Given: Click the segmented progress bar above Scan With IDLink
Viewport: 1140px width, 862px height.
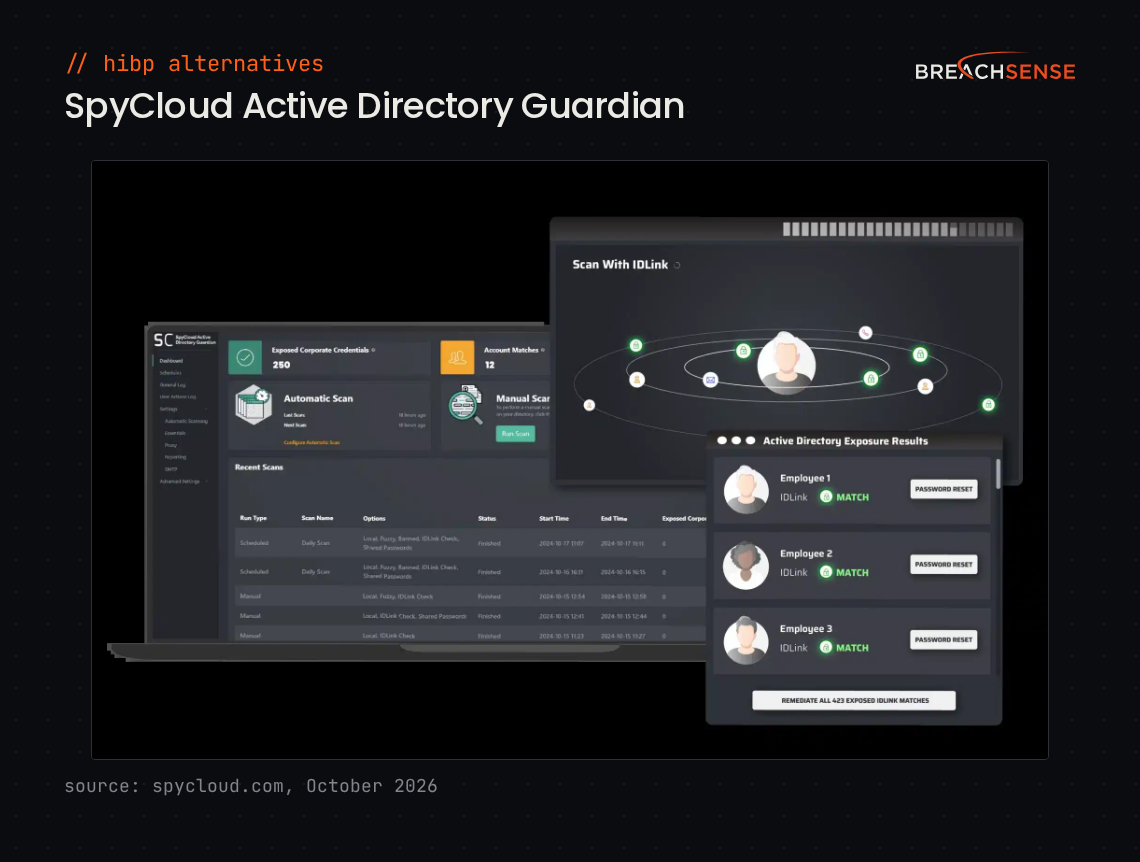Looking at the screenshot, I should point(898,230).
